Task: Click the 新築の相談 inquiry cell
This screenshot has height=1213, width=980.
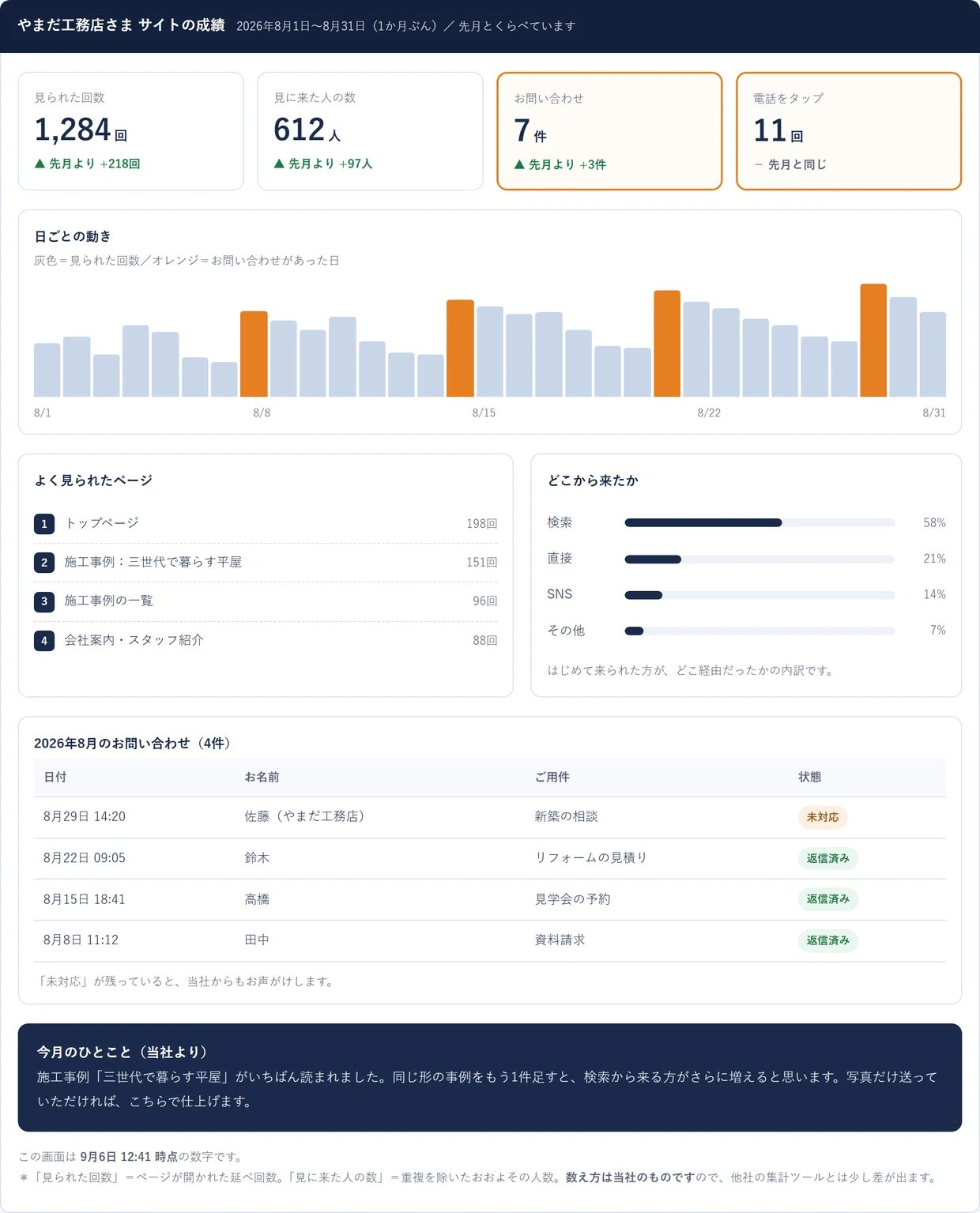Action: 567,817
